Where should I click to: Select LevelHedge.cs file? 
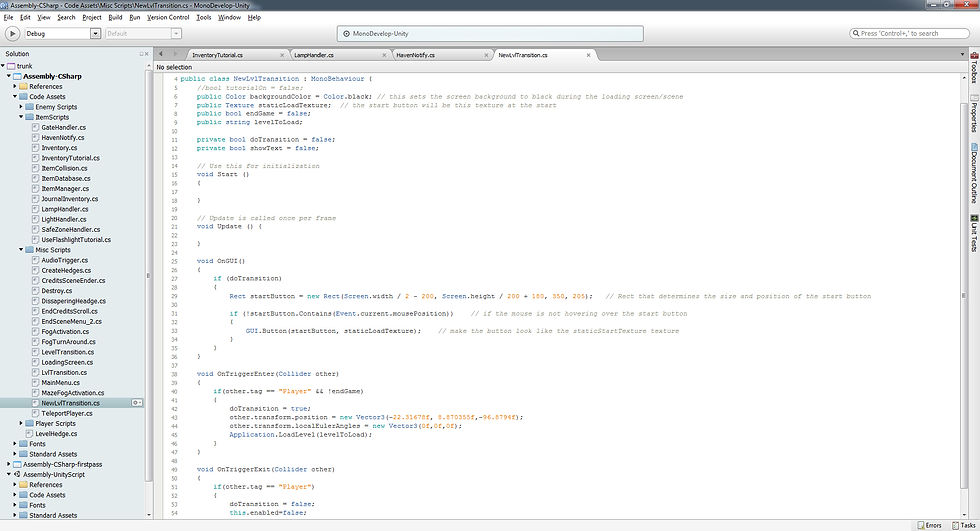tap(56, 434)
